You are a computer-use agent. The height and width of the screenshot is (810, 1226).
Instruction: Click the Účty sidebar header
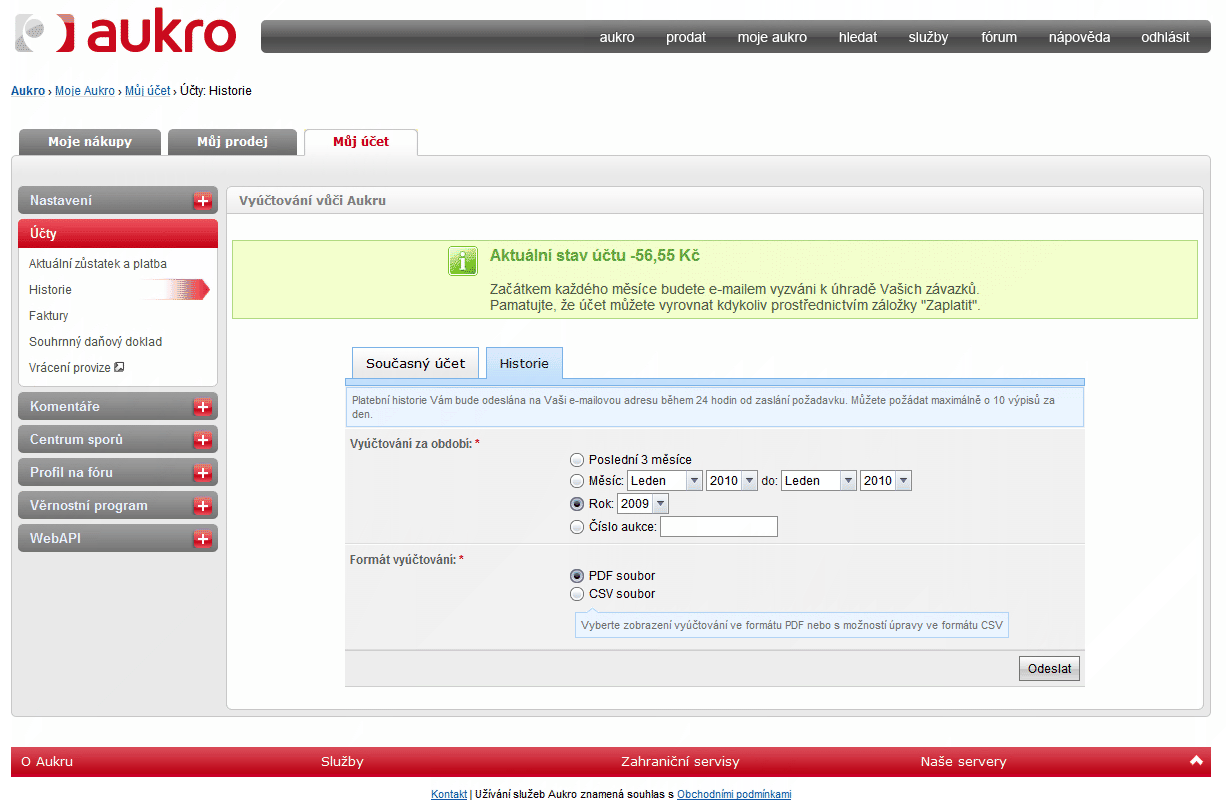[118, 233]
